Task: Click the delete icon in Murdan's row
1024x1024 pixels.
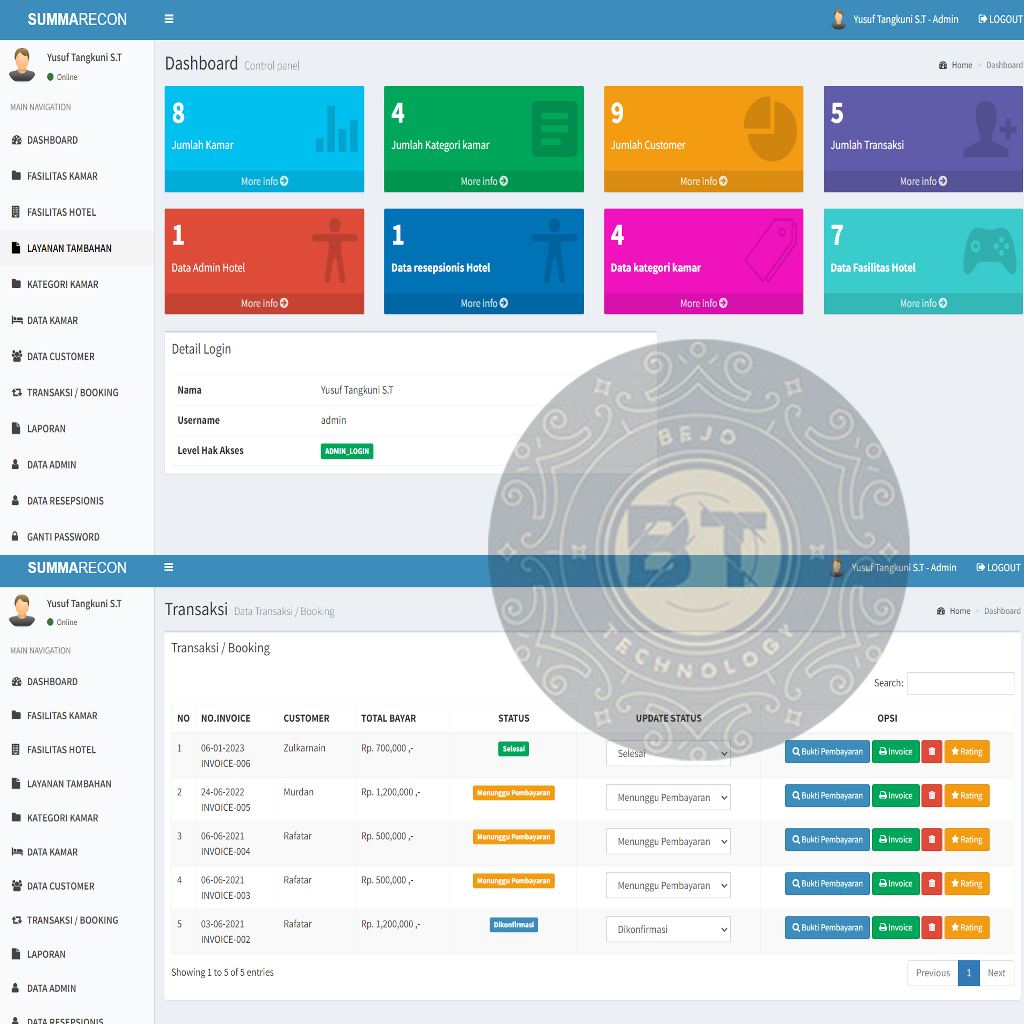Action: coord(931,796)
